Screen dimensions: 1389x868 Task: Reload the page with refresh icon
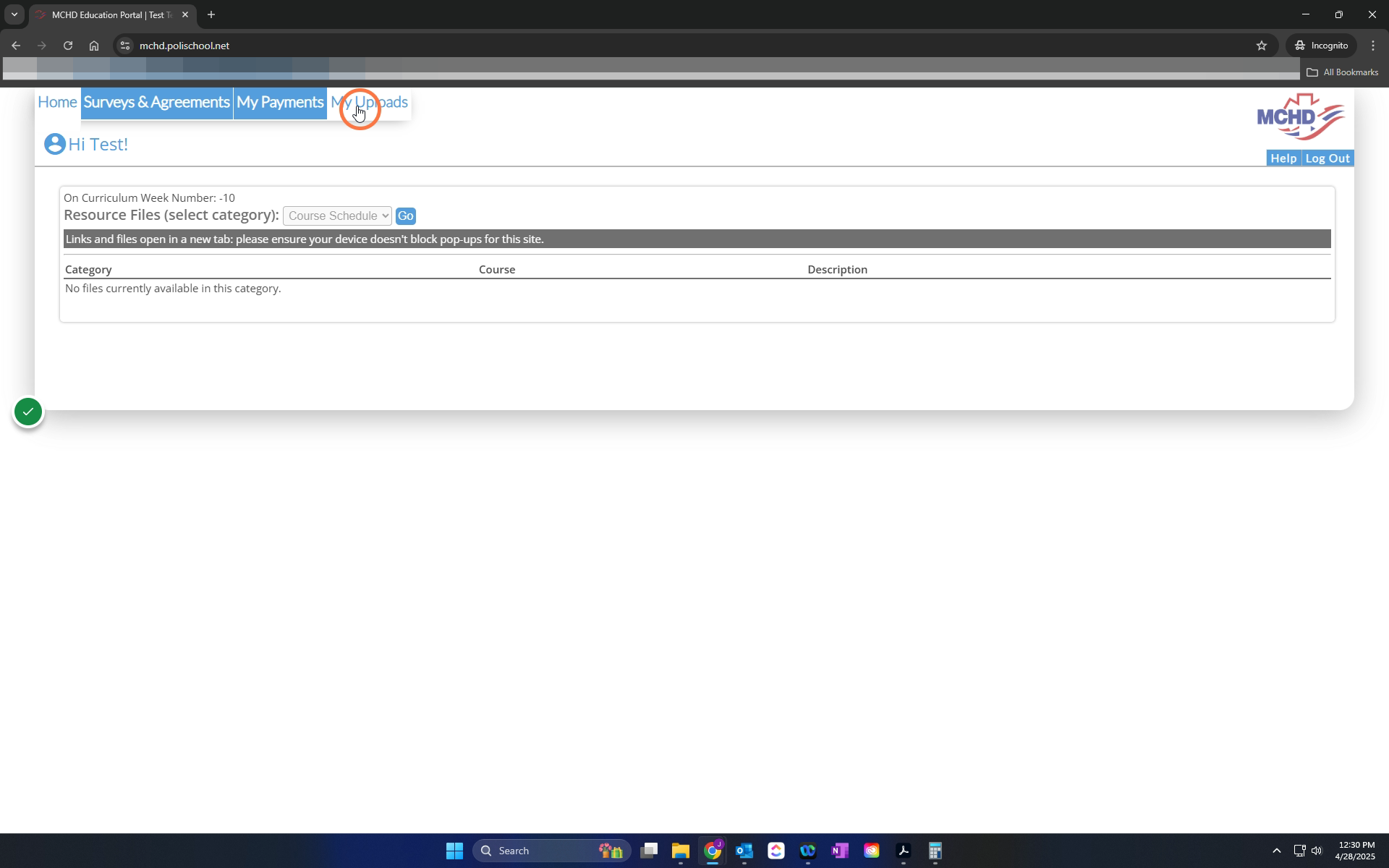click(x=68, y=46)
